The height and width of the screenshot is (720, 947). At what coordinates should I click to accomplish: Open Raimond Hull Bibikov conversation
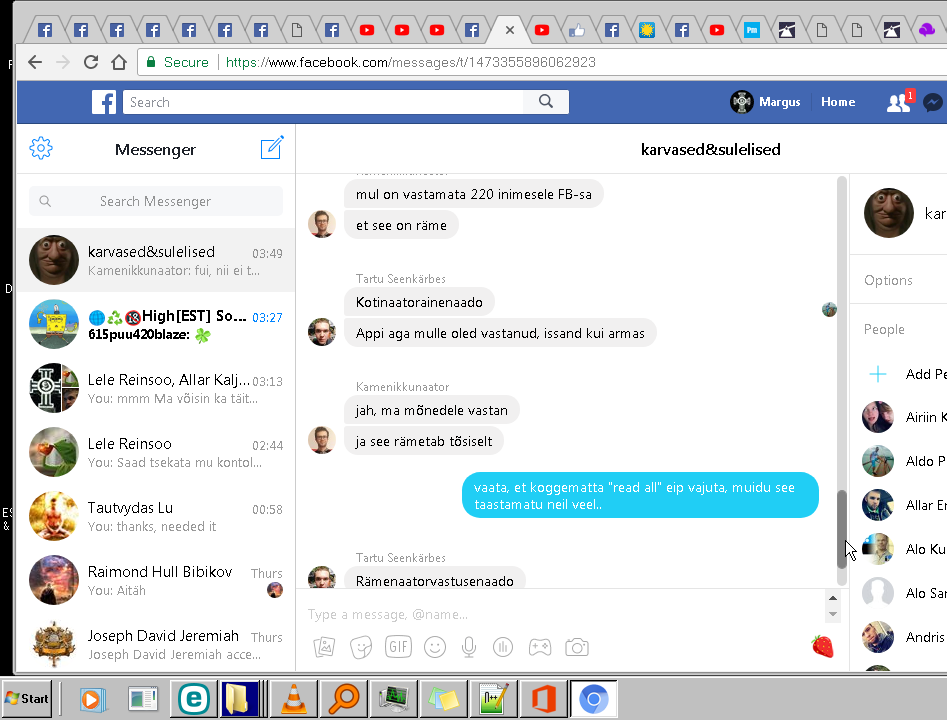156,580
